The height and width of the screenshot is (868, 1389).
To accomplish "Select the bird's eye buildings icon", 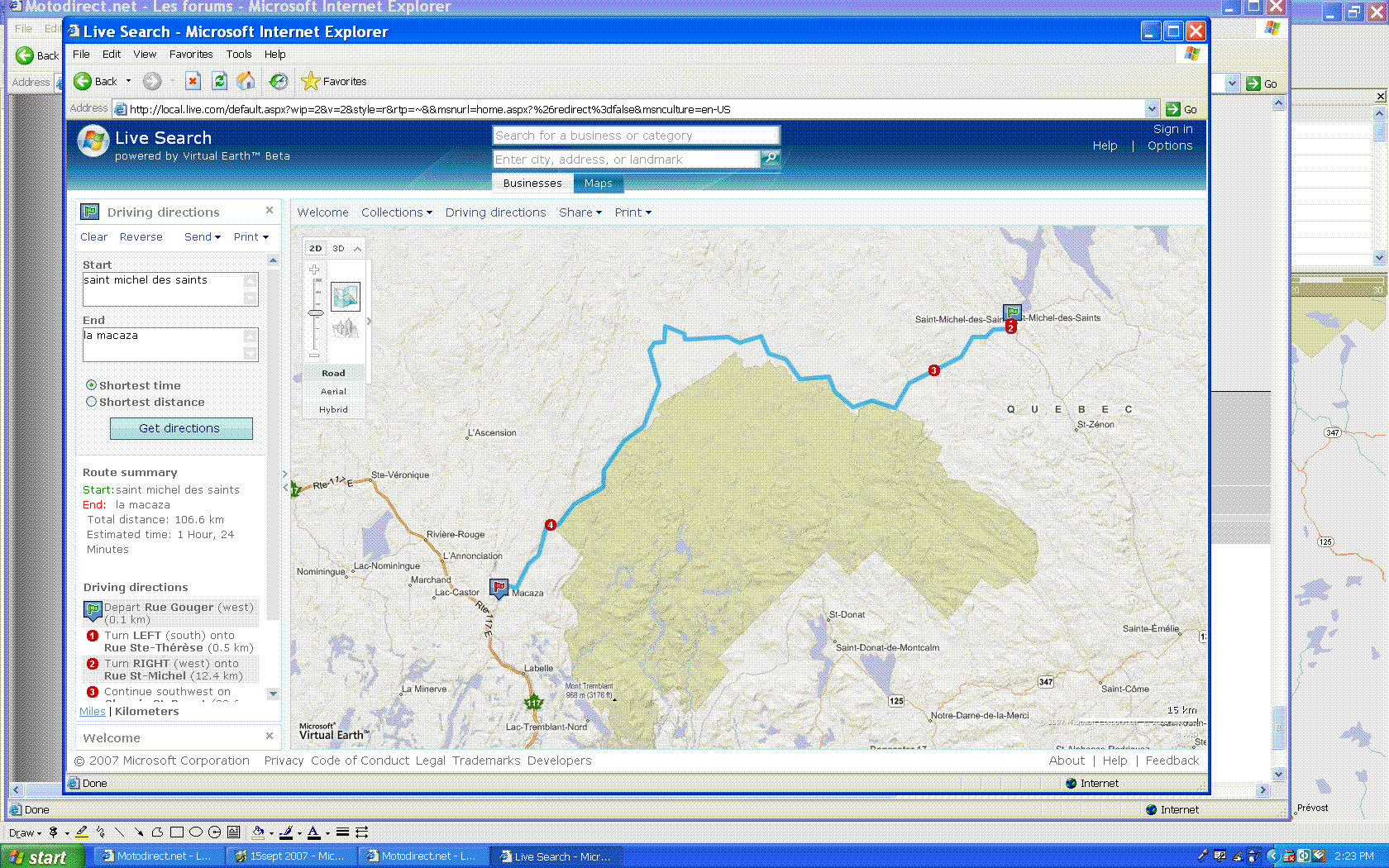I will [345, 328].
